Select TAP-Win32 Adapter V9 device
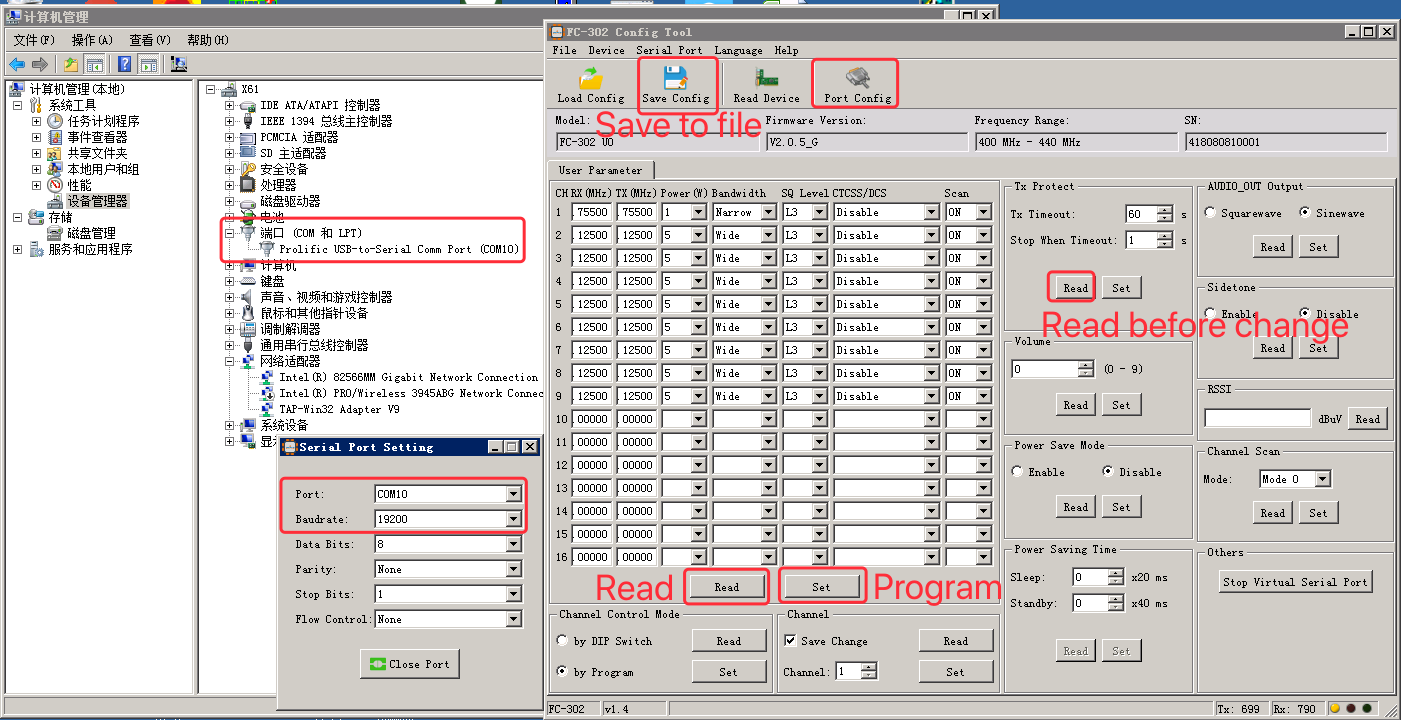1401x720 pixels. click(339, 409)
